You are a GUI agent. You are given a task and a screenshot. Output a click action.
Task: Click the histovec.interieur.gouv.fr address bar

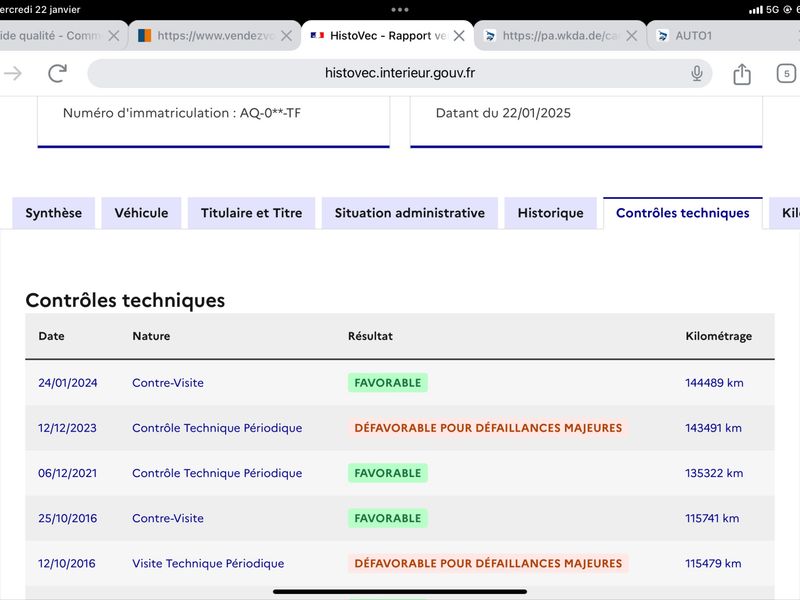(399, 73)
